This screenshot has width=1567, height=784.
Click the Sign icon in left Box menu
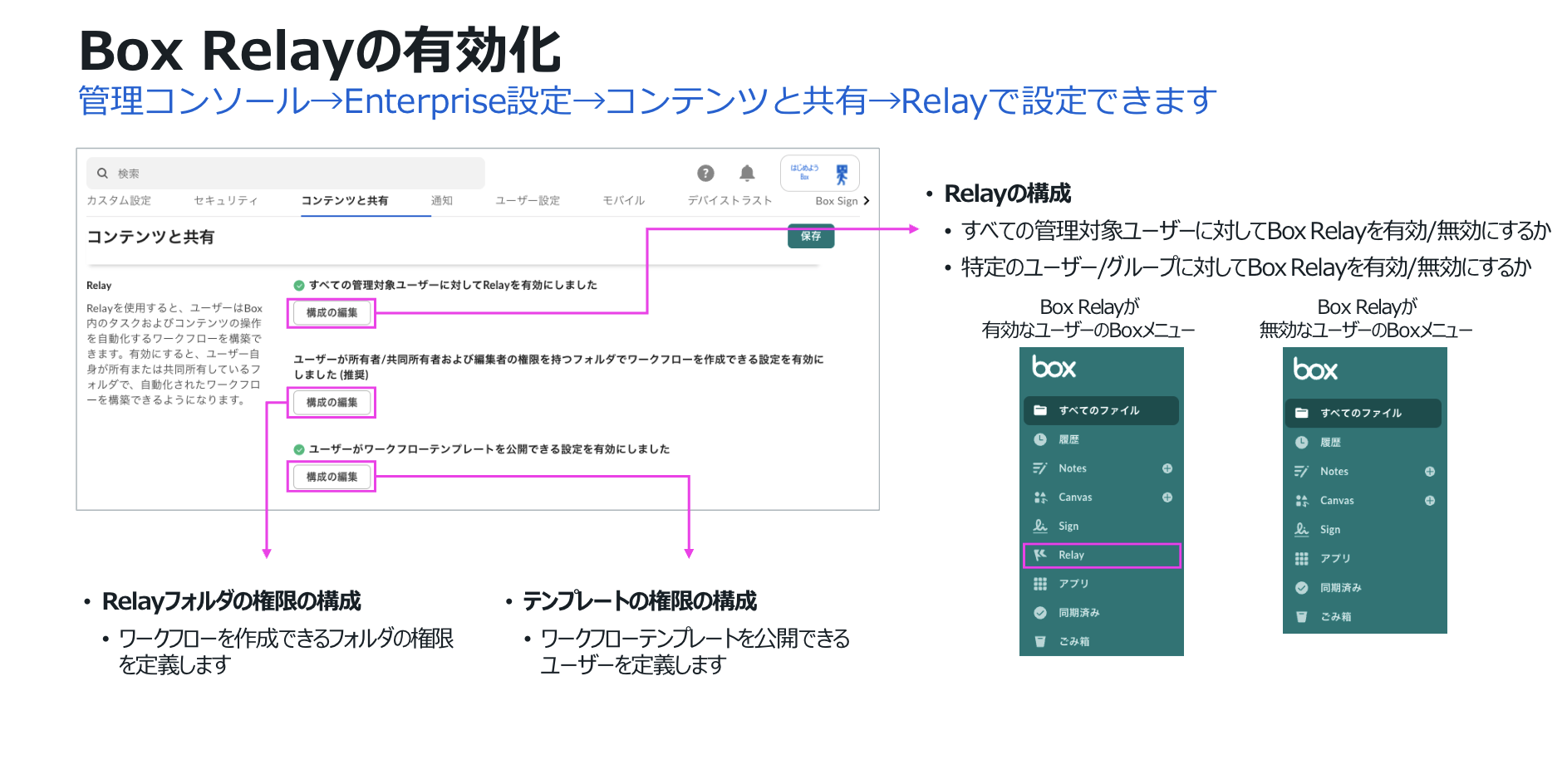pyautogui.click(x=1039, y=526)
